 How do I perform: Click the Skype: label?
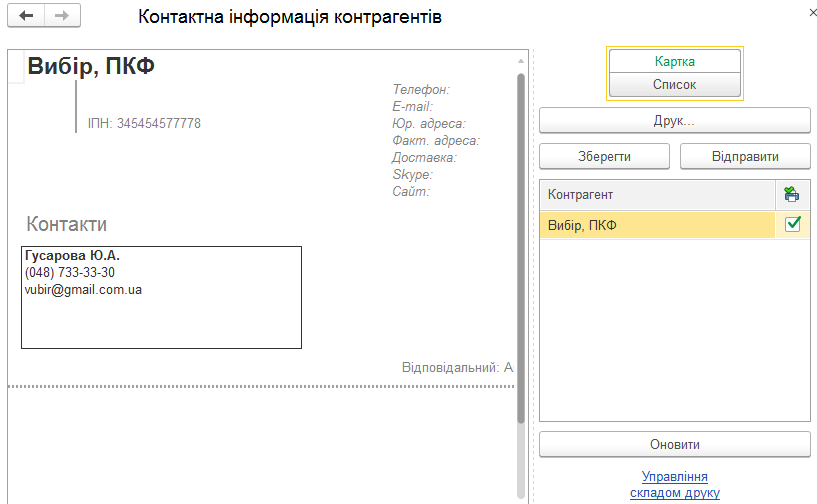[413, 175]
